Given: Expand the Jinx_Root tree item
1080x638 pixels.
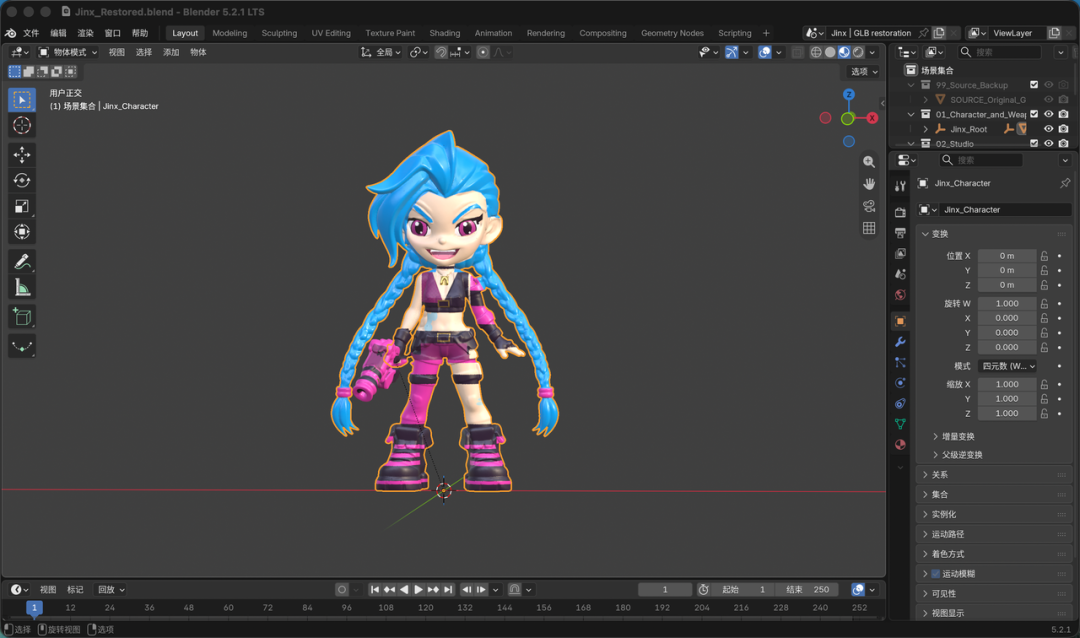Looking at the screenshot, I should coord(926,129).
